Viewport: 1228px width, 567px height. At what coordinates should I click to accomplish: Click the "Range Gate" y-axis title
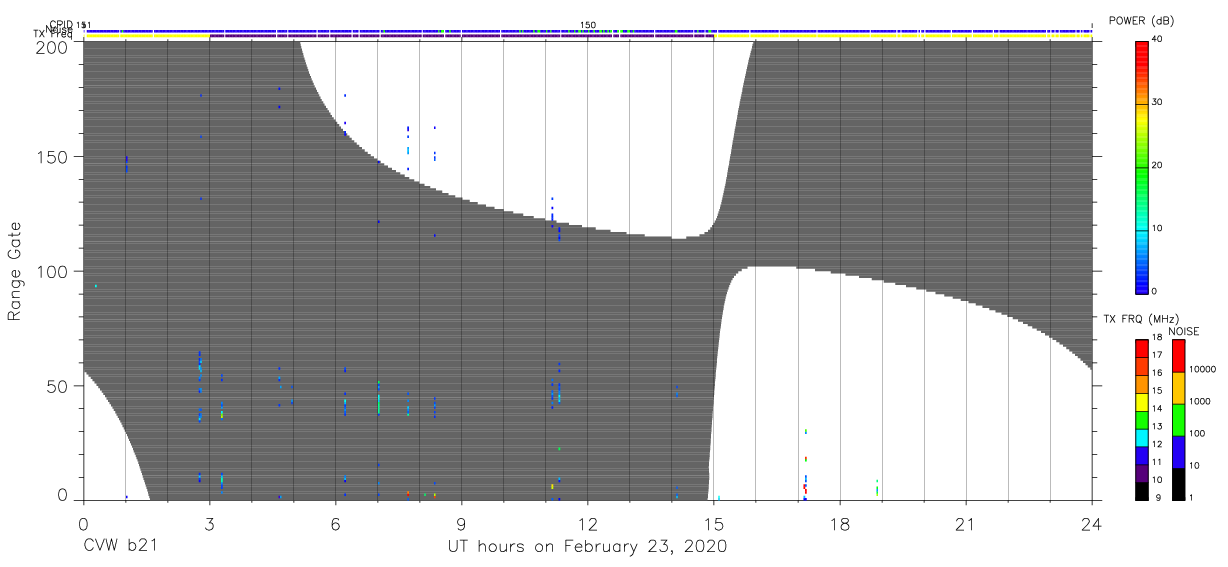pos(14,271)
